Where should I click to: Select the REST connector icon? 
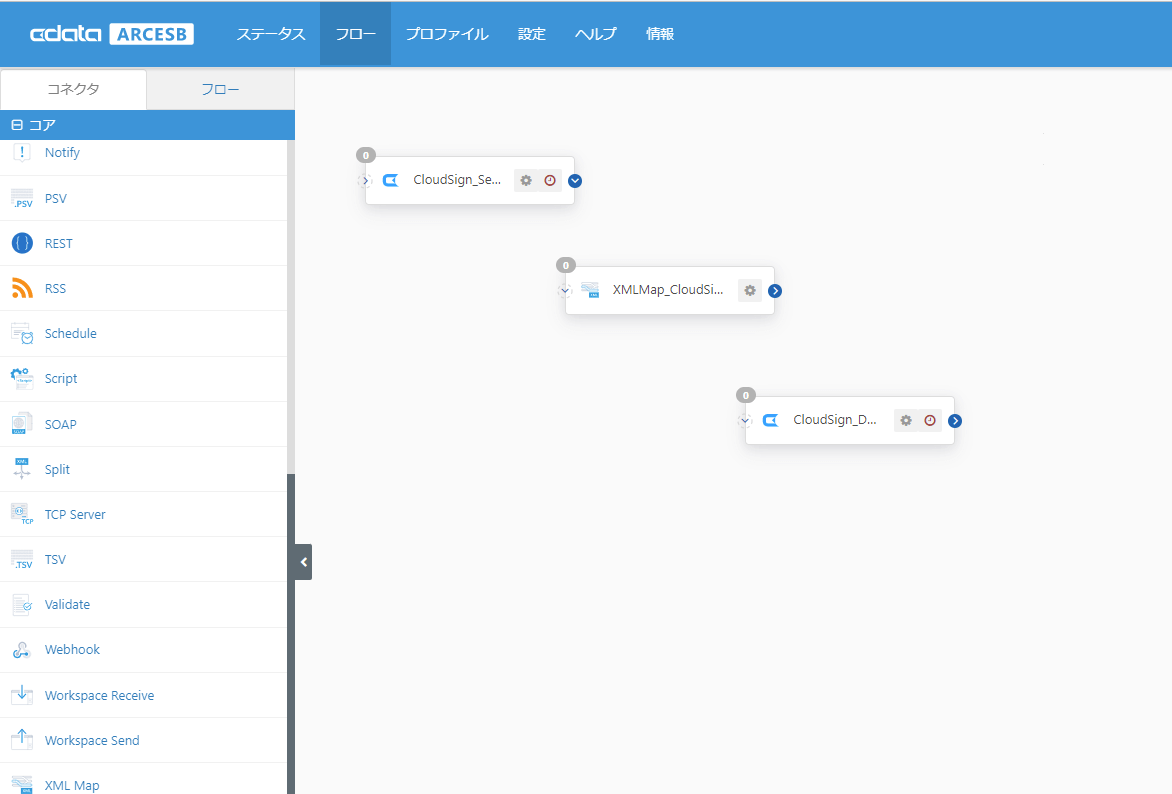coord(22,243)
